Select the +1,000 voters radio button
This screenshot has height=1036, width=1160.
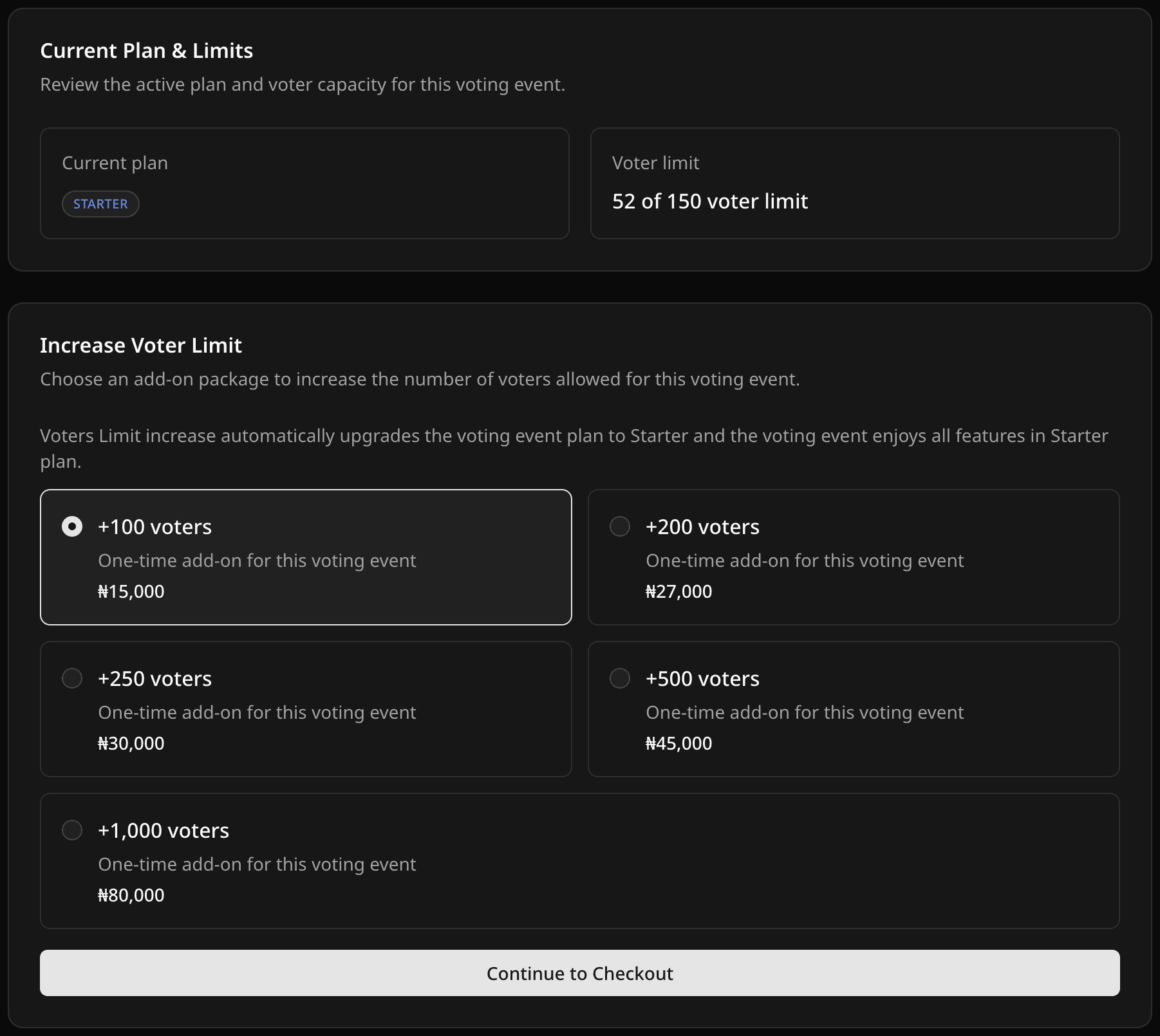point(72,830)
